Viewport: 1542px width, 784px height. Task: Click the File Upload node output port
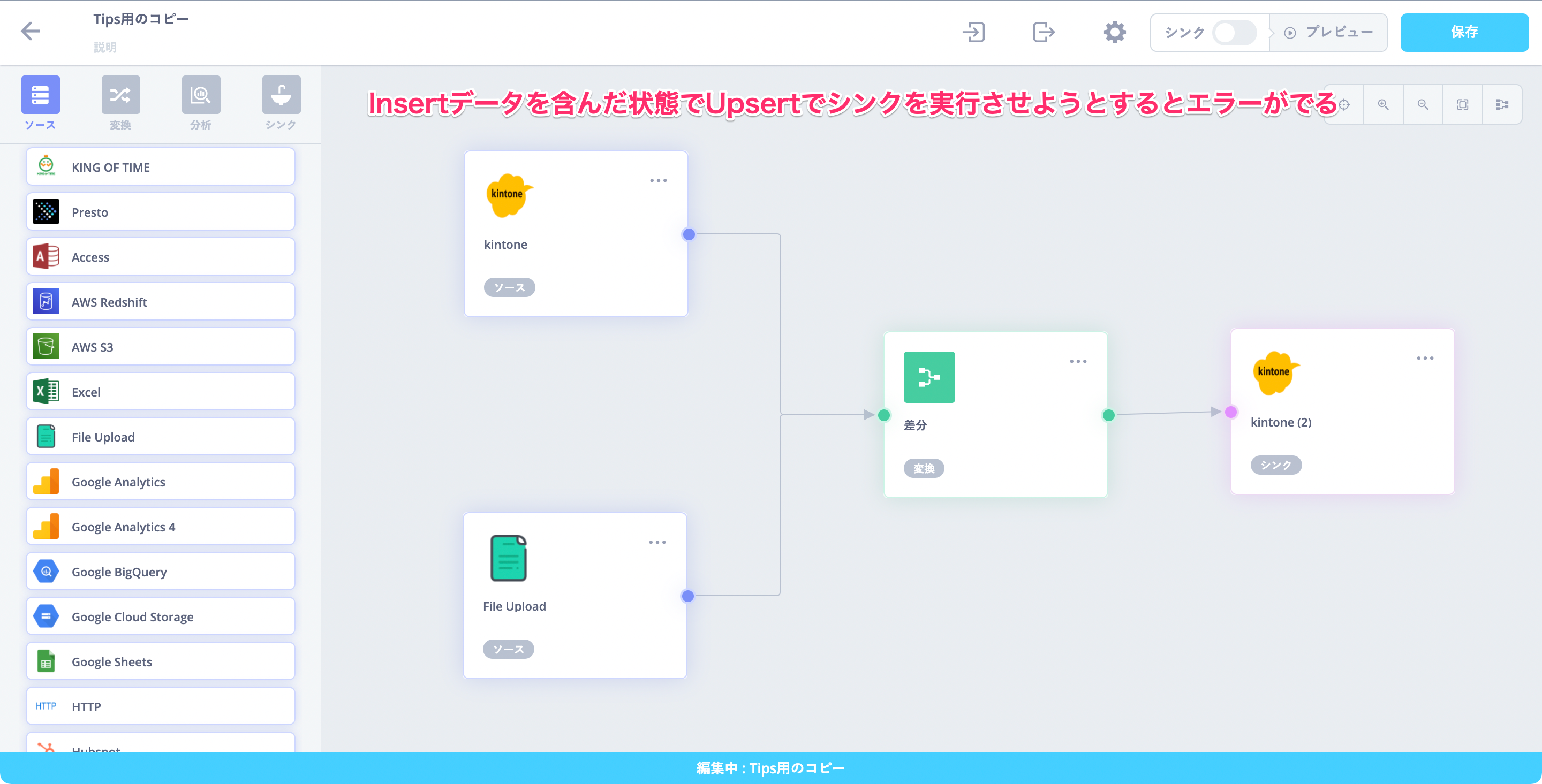[687, 596]
